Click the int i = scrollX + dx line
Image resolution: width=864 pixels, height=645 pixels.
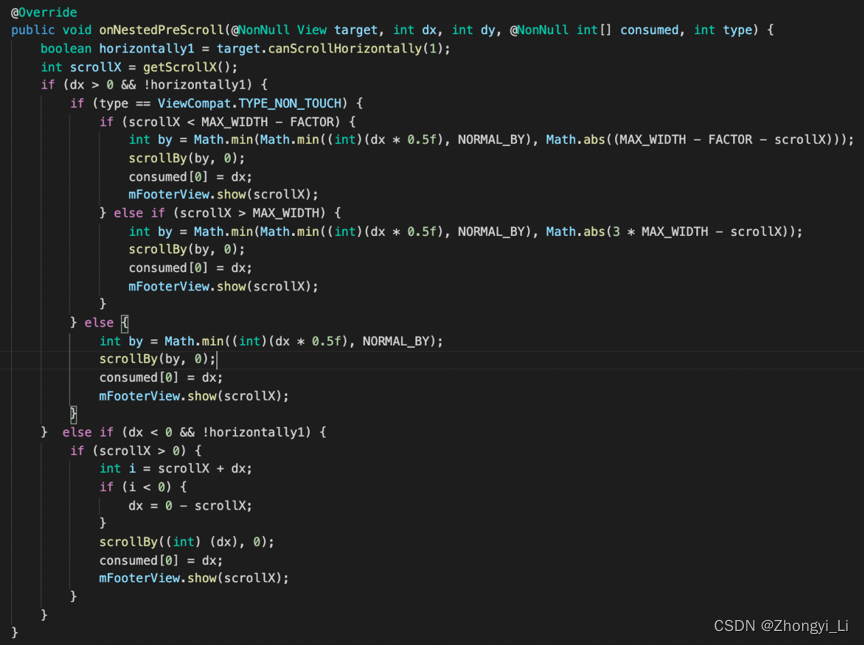tap(176, 469)
